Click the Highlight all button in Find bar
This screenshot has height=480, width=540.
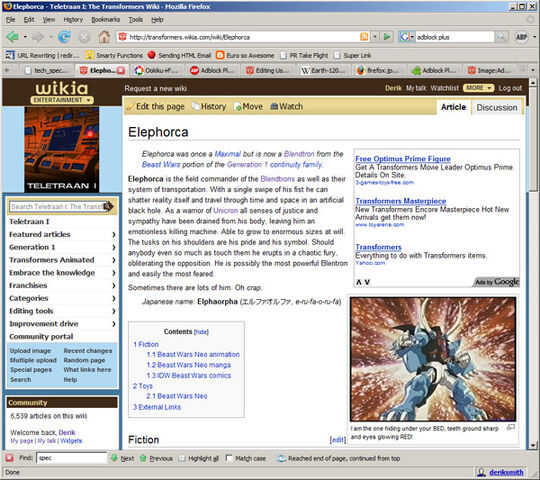tap(198, 458)
